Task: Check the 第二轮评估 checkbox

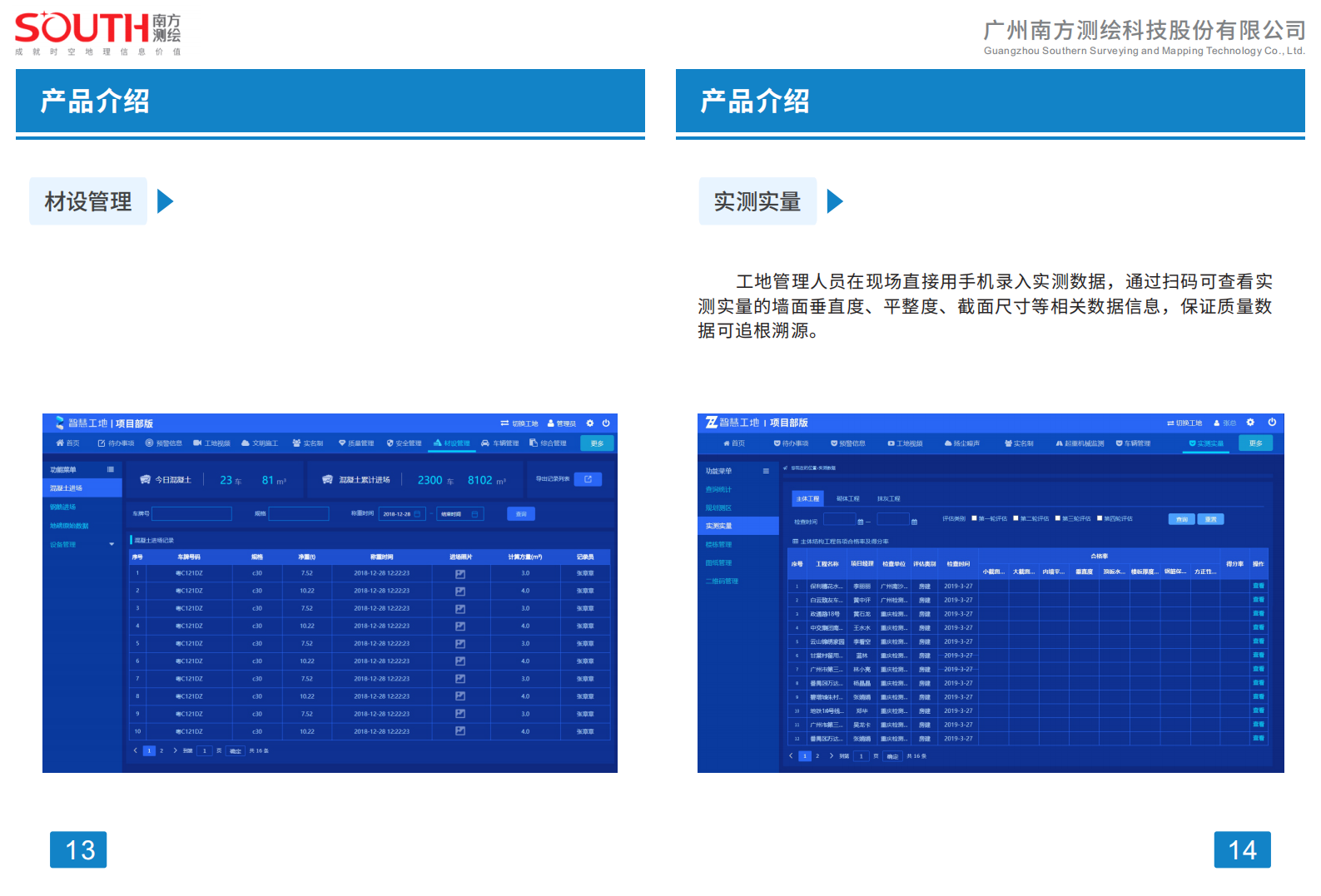Action: tap(1016, 518)
